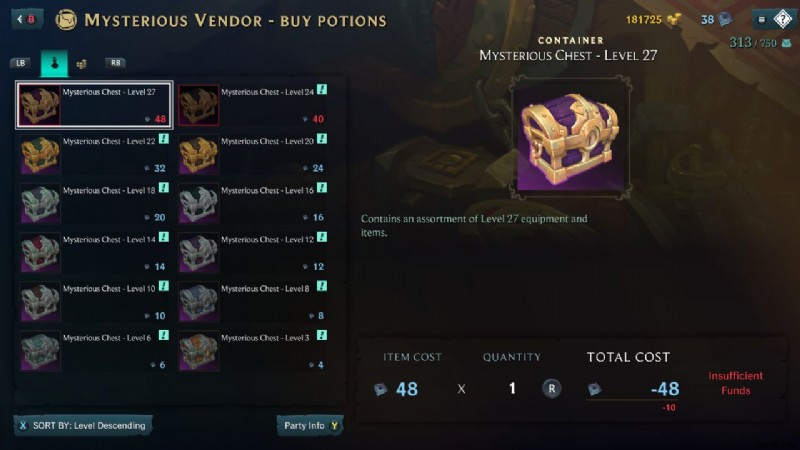
Task: Choose Mysterious Chest - Level 3
Action: (253, 351)
